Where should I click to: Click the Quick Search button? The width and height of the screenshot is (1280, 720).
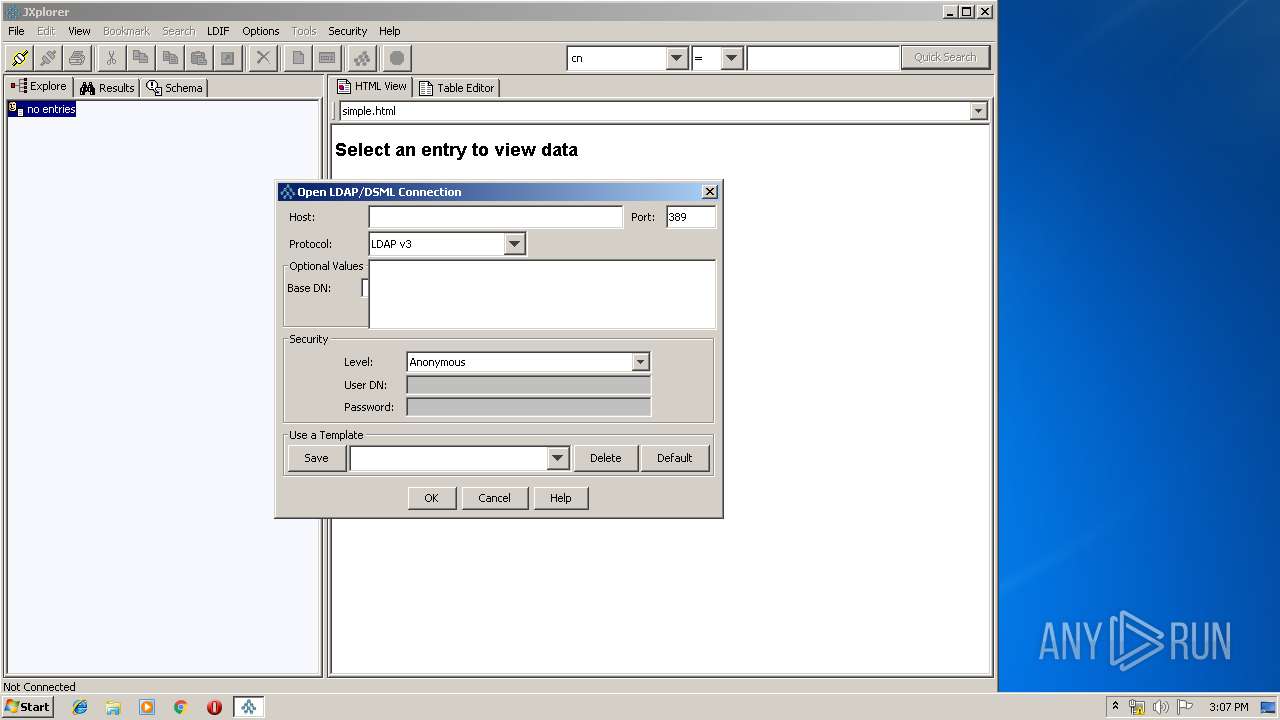pos(945,57)
